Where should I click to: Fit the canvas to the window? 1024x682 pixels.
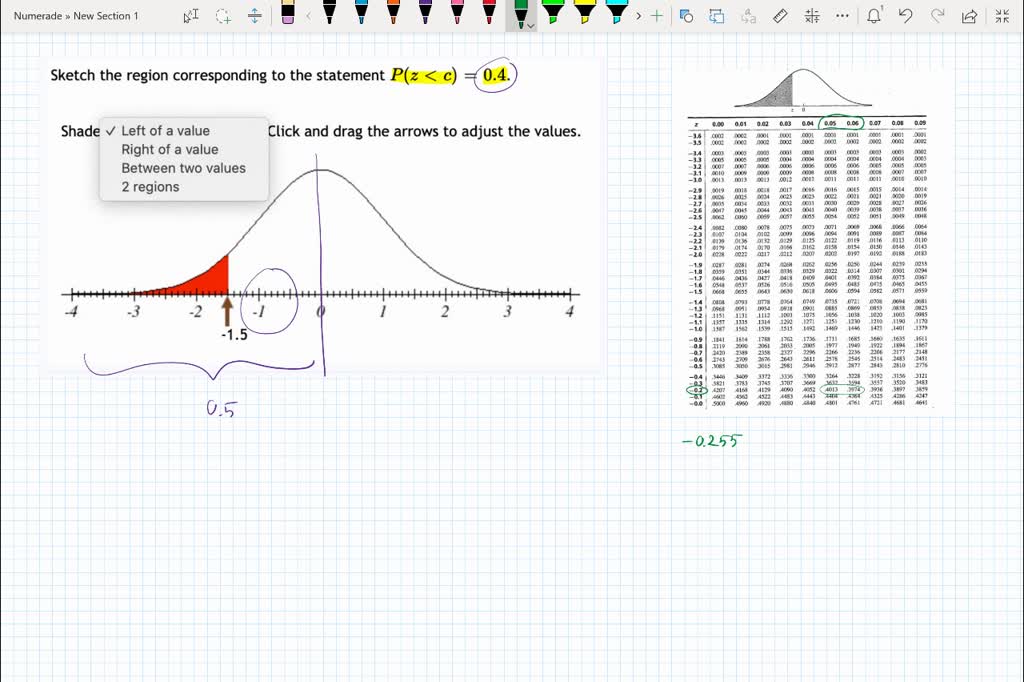(x=1000, y=15)
